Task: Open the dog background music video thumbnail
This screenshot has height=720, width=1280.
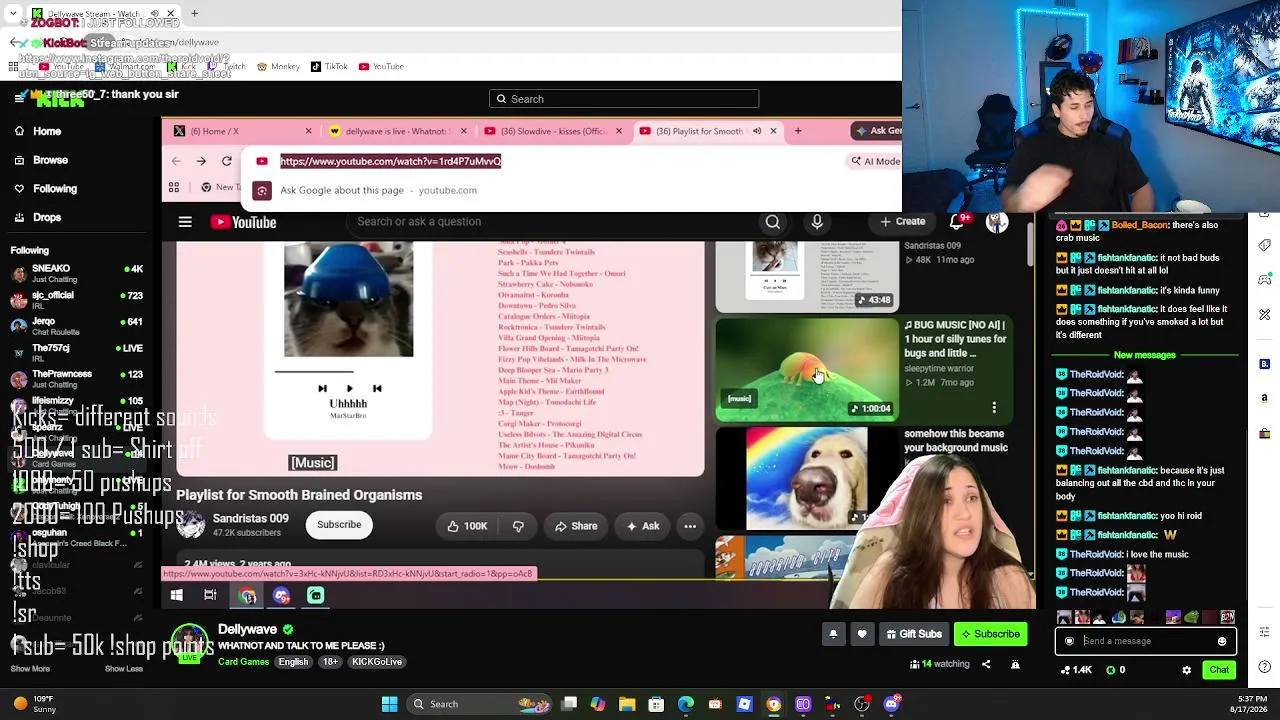Action: pyautogui.click(x=807, y=478)
